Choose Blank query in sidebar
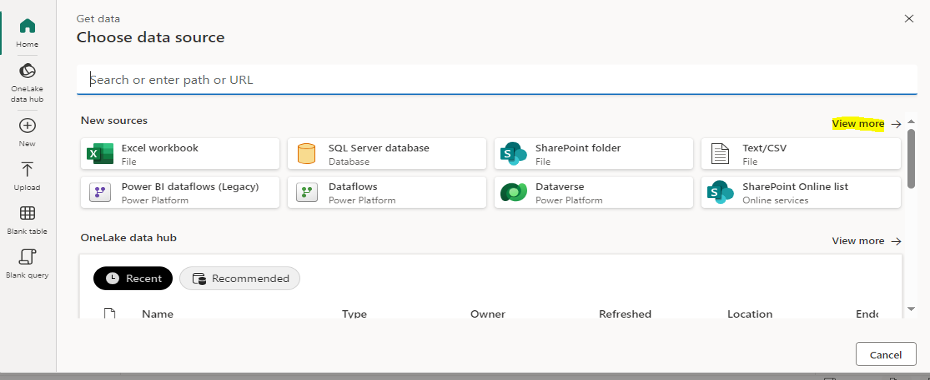This screenshot has height=380, width=930. [x=27, y=264]
